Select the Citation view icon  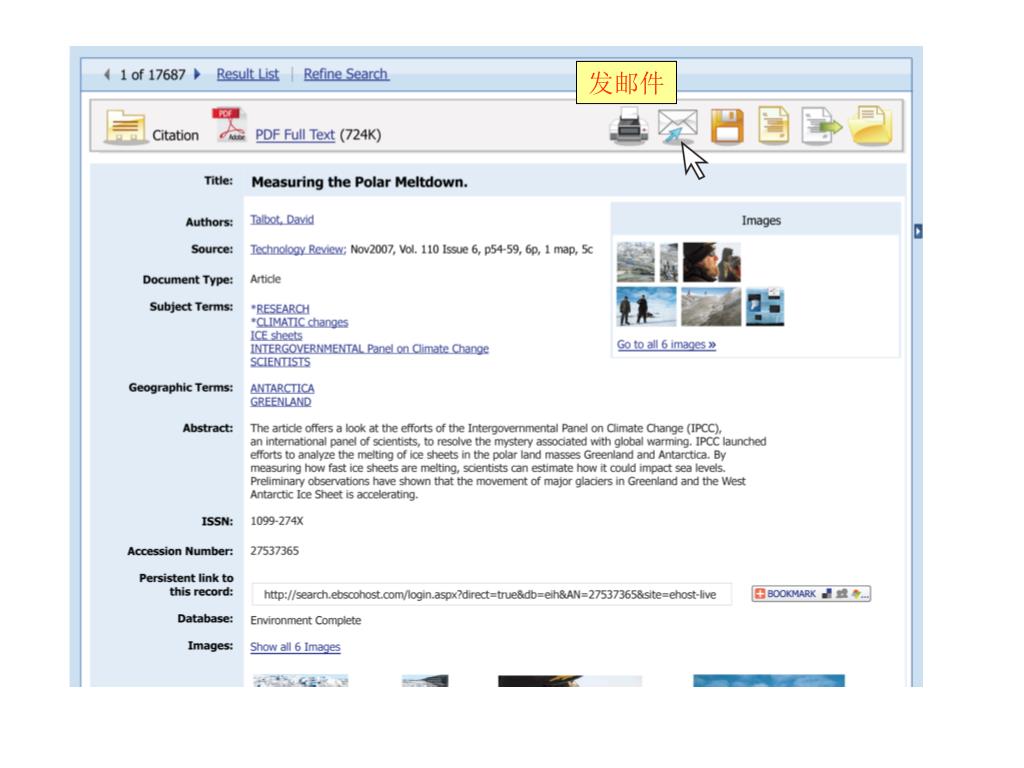coord(125,127)
